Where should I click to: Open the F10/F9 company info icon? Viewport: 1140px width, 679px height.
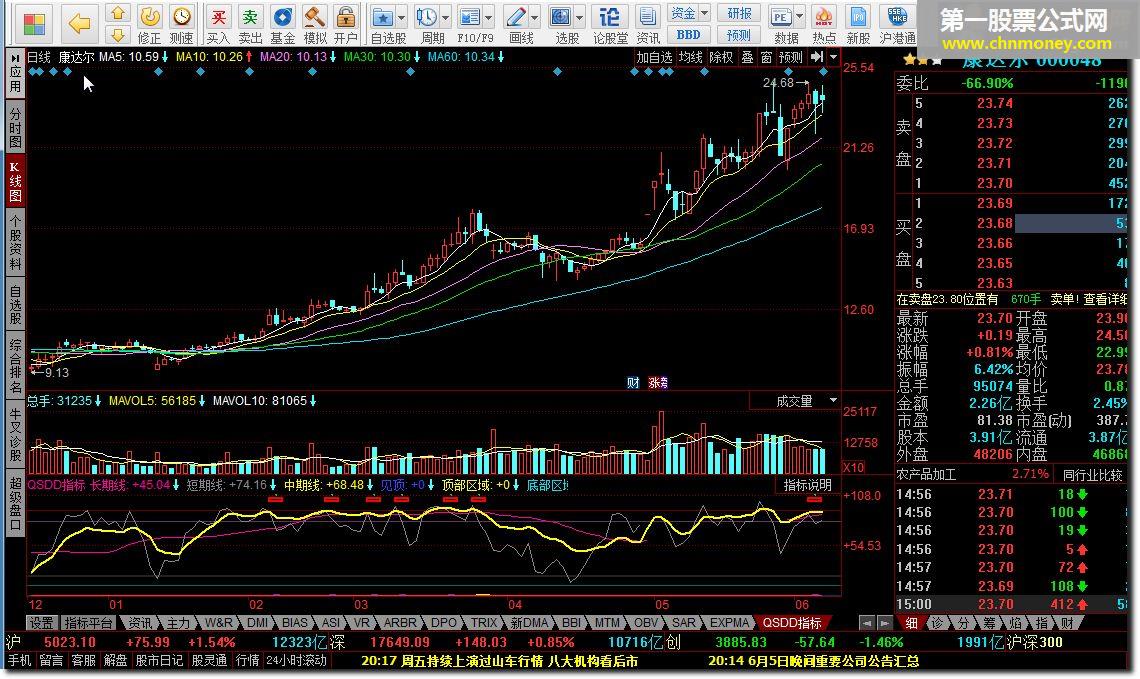[x=471, y=24]
